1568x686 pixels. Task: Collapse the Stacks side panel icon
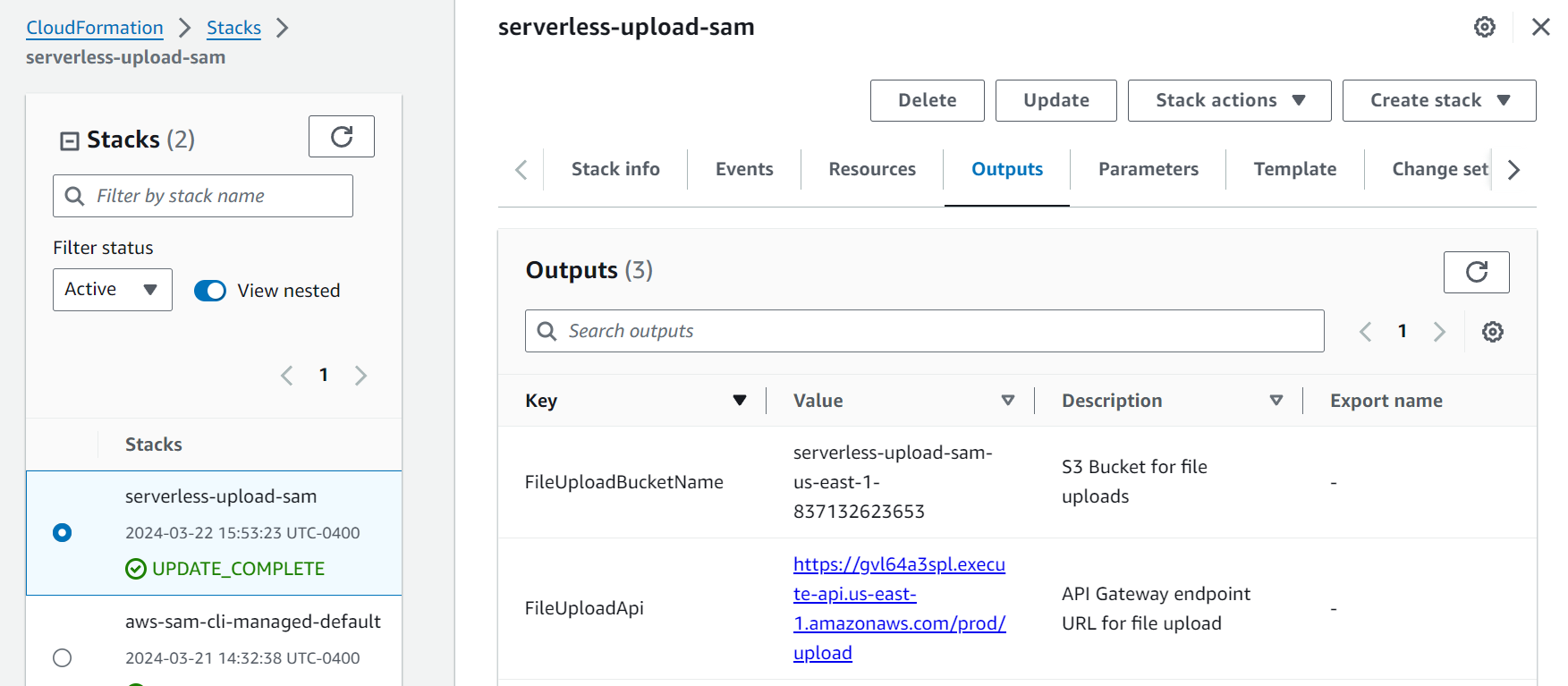pos(69,140)
